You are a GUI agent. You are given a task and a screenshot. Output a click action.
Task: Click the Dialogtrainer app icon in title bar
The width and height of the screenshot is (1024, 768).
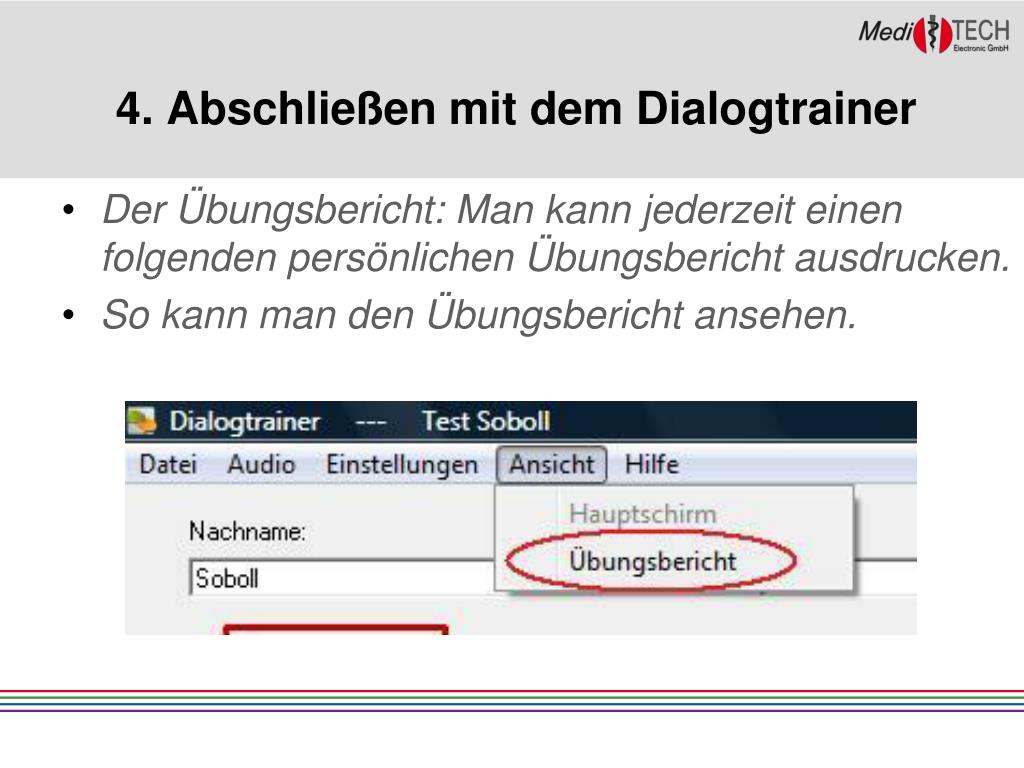coord(142,421)
